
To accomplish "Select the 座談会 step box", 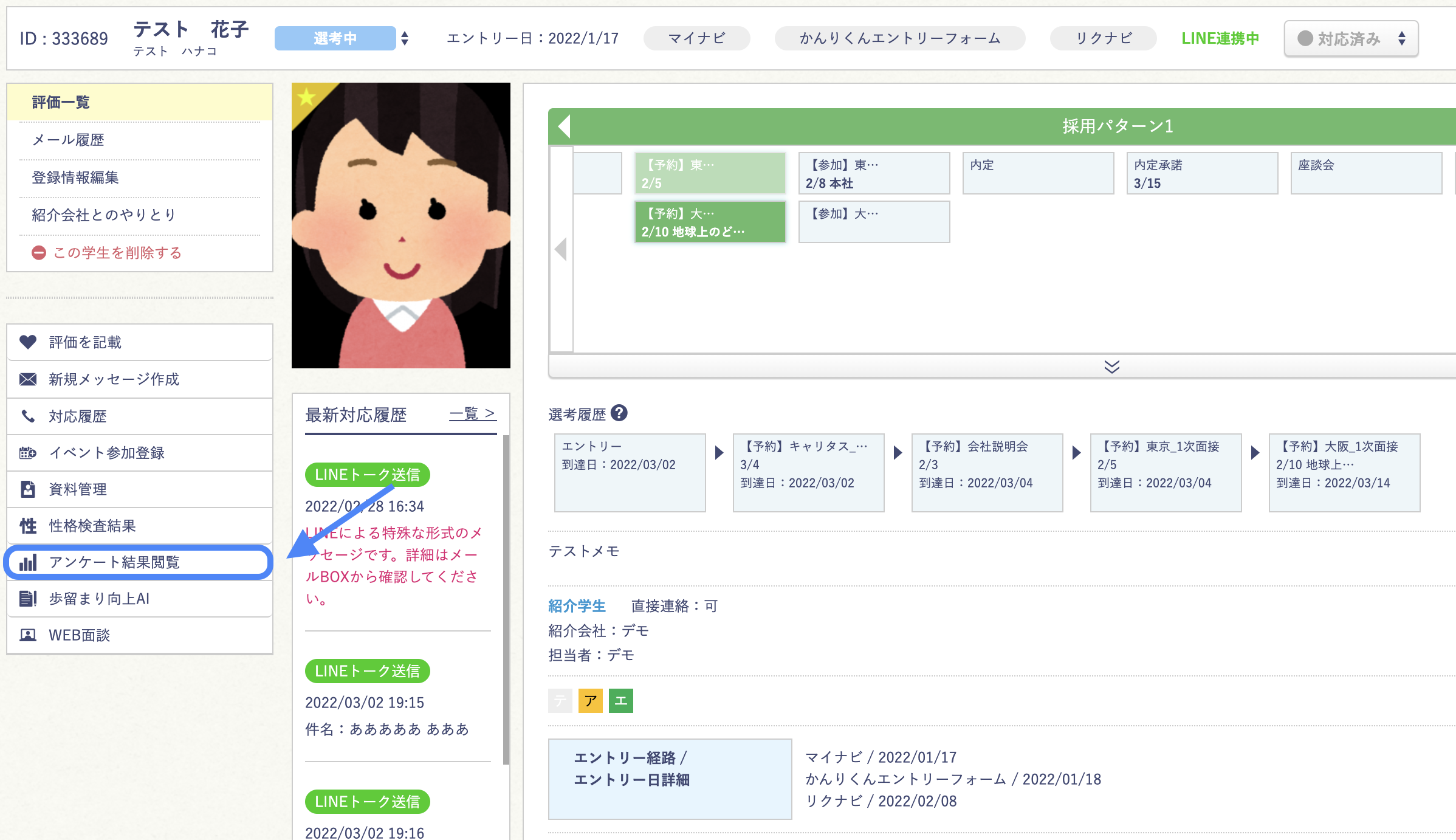I will pos(1366,173).
